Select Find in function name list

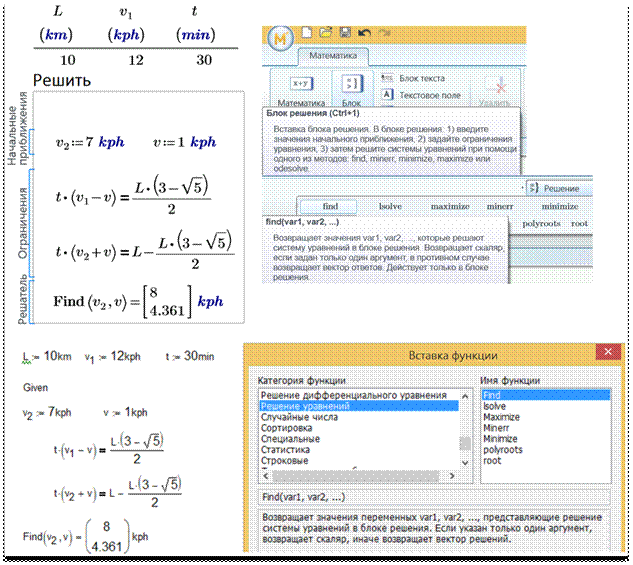[546, 395]
